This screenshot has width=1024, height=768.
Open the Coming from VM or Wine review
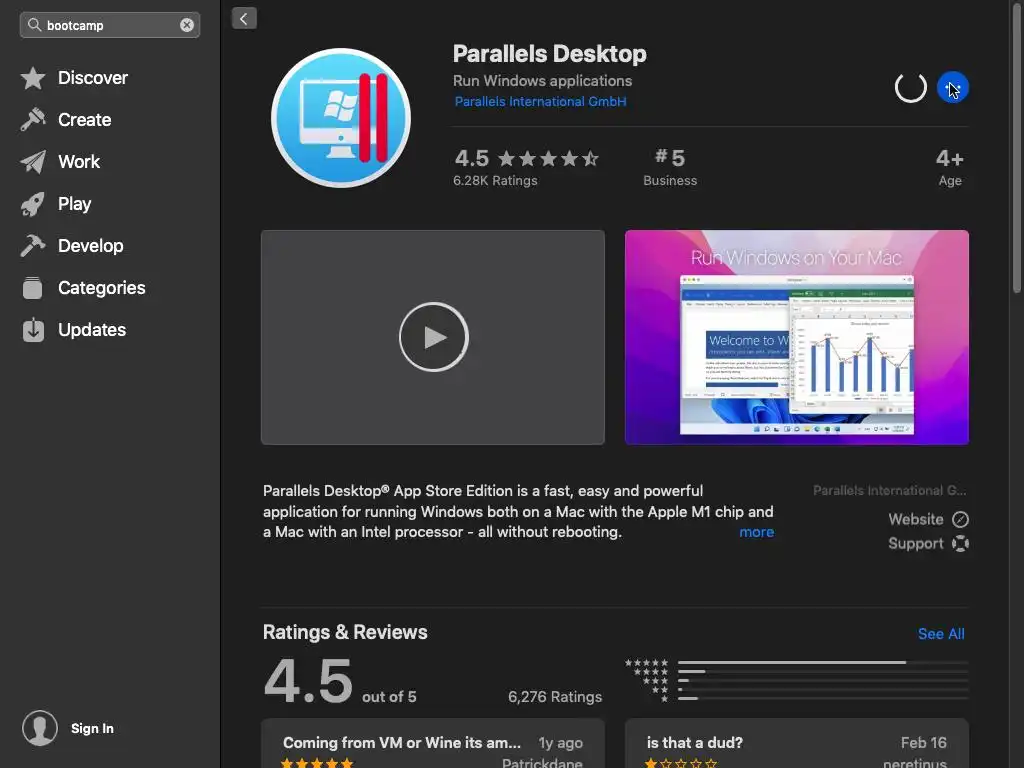click(x=433, y=743)
